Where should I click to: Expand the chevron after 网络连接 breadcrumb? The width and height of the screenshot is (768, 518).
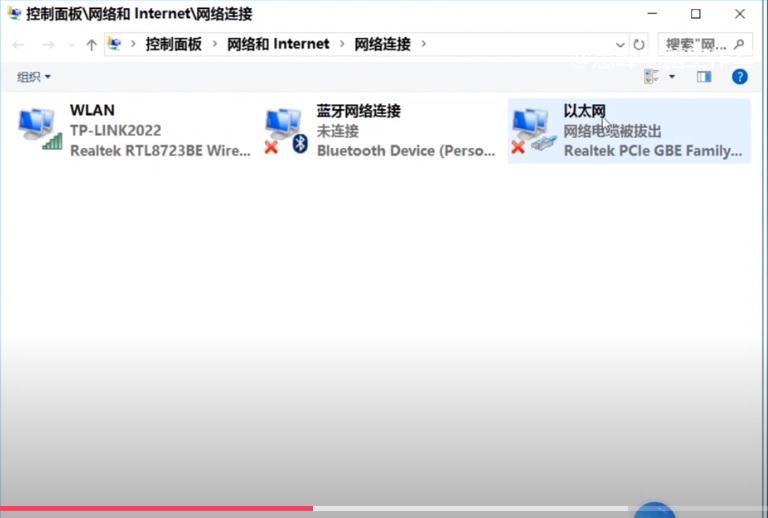[x=423, y=44]
